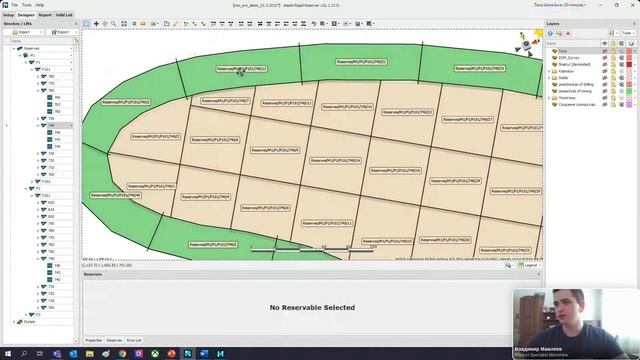This screenshot has height=360, width=640.
Task: Expand the Dumps node in the tree
Action: pyautogui.click(x=14, y=322)
